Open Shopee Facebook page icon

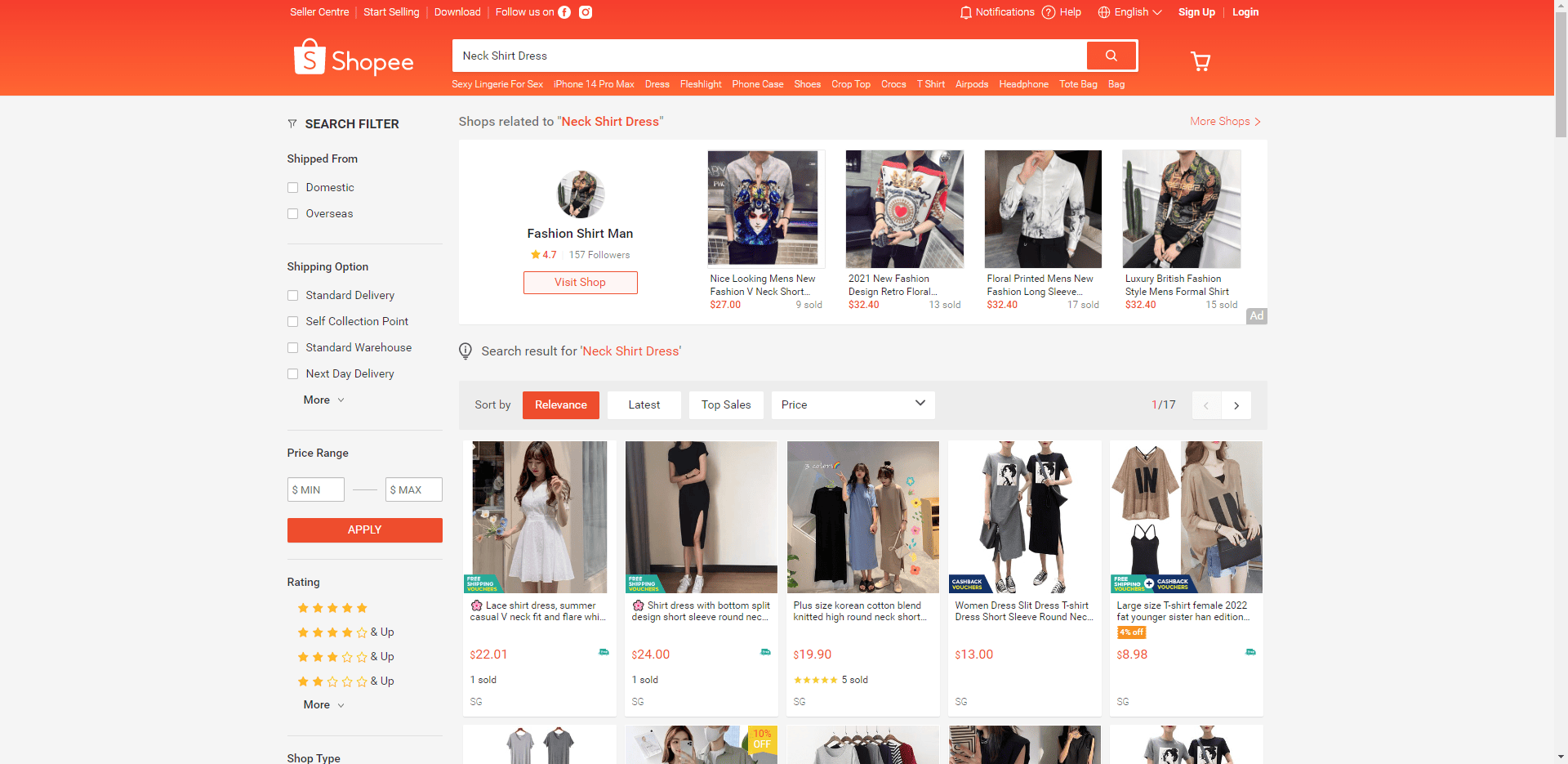[x=564, y=12]
